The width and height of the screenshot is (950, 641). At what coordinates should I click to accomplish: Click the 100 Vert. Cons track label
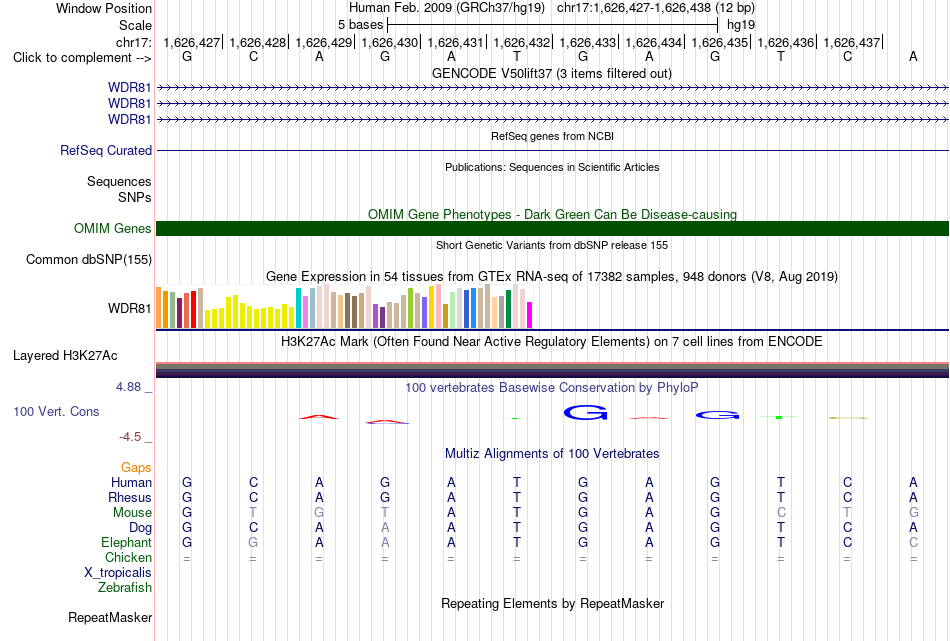click(x=56, y=411)
